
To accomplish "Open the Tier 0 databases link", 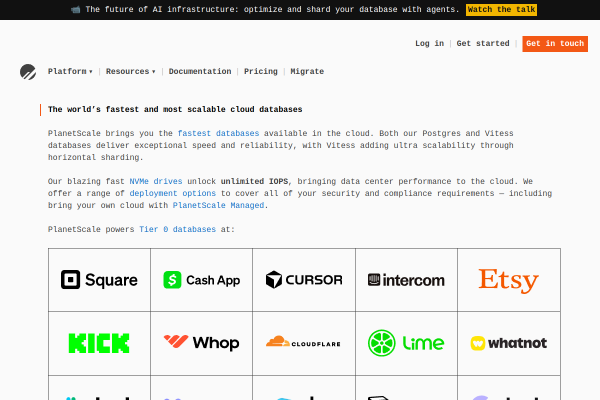I will [178, 229].
